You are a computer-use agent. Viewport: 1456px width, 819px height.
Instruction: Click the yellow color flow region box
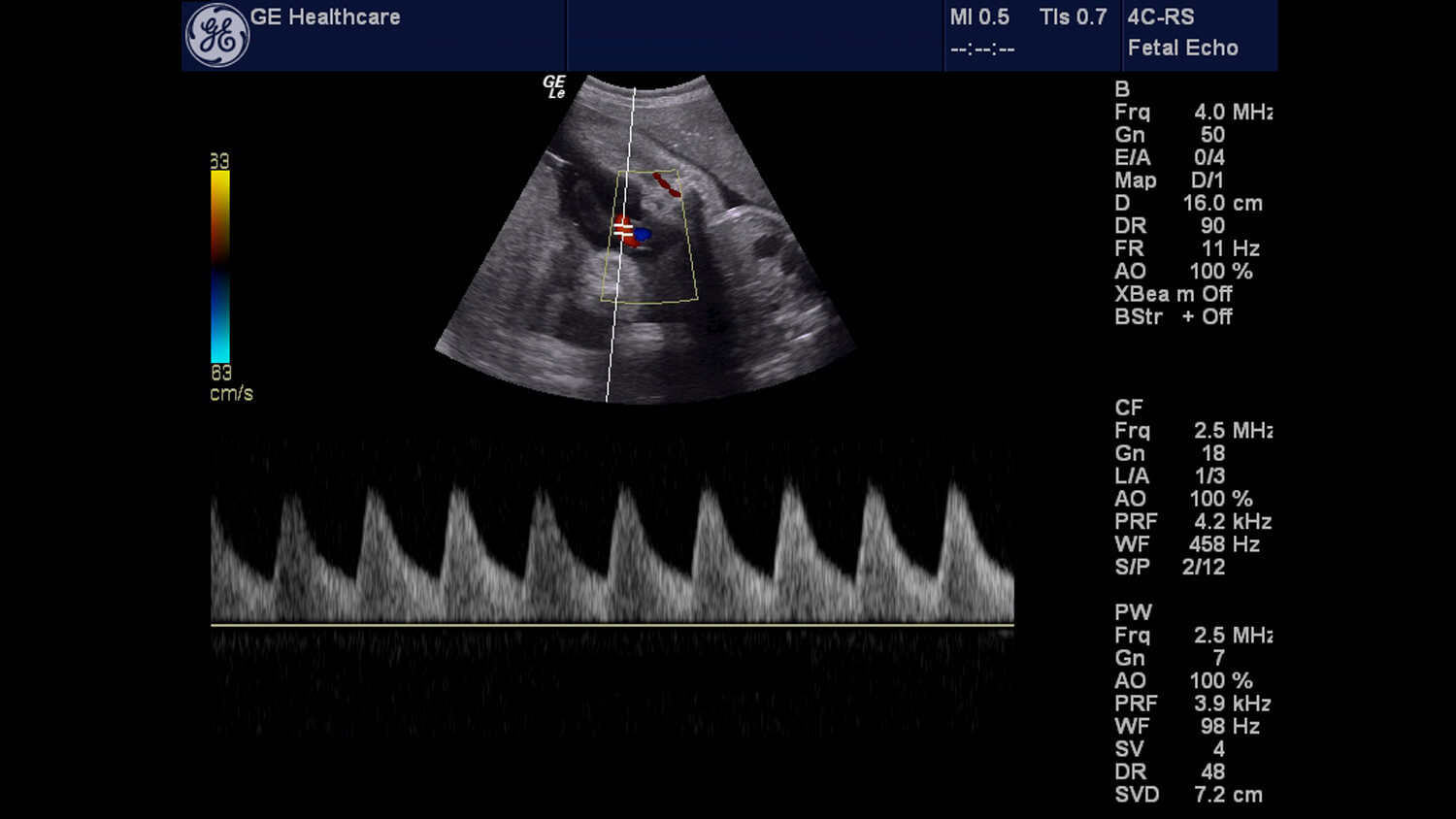coord(648,236)
